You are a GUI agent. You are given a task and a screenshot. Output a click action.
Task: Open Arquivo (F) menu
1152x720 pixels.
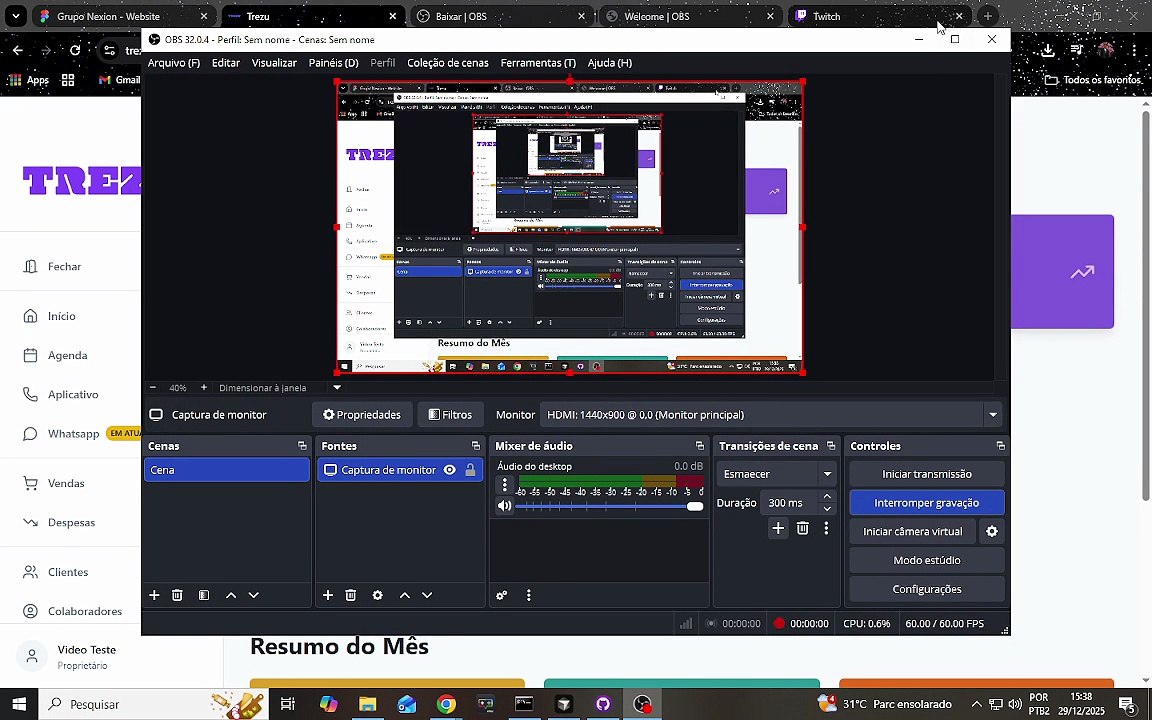(173, 63)
